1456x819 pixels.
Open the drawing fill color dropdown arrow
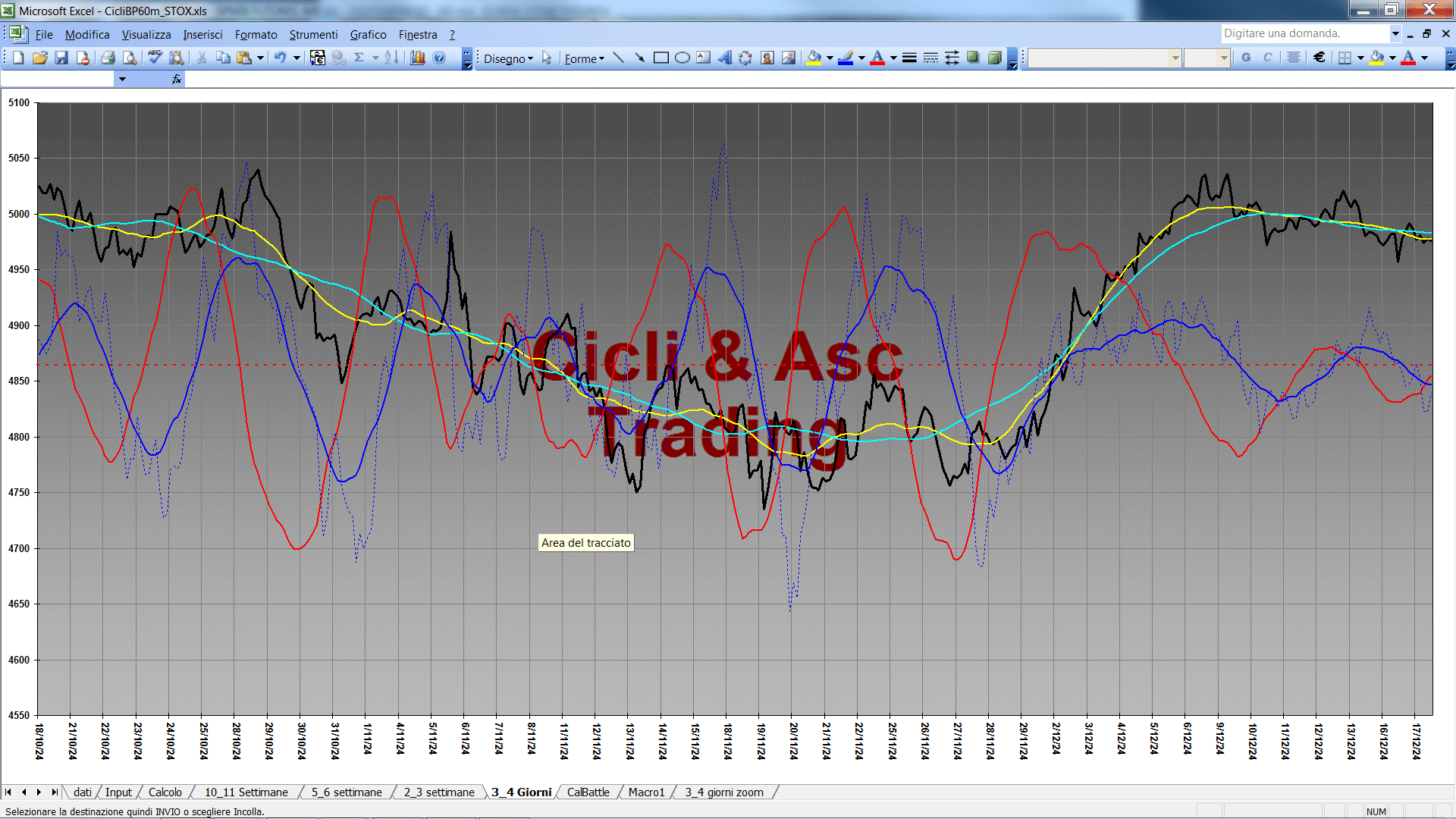click(830, 58)
